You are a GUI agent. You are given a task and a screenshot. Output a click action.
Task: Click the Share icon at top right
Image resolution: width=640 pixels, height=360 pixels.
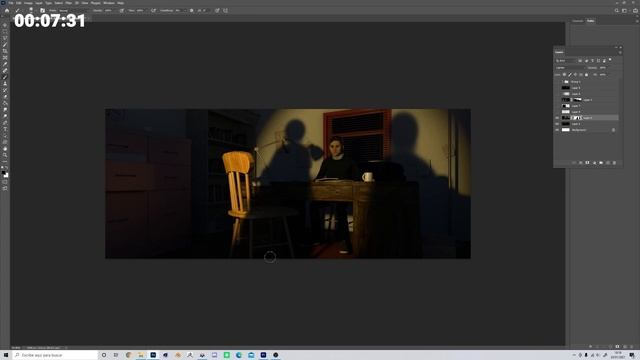click(636, 11)
